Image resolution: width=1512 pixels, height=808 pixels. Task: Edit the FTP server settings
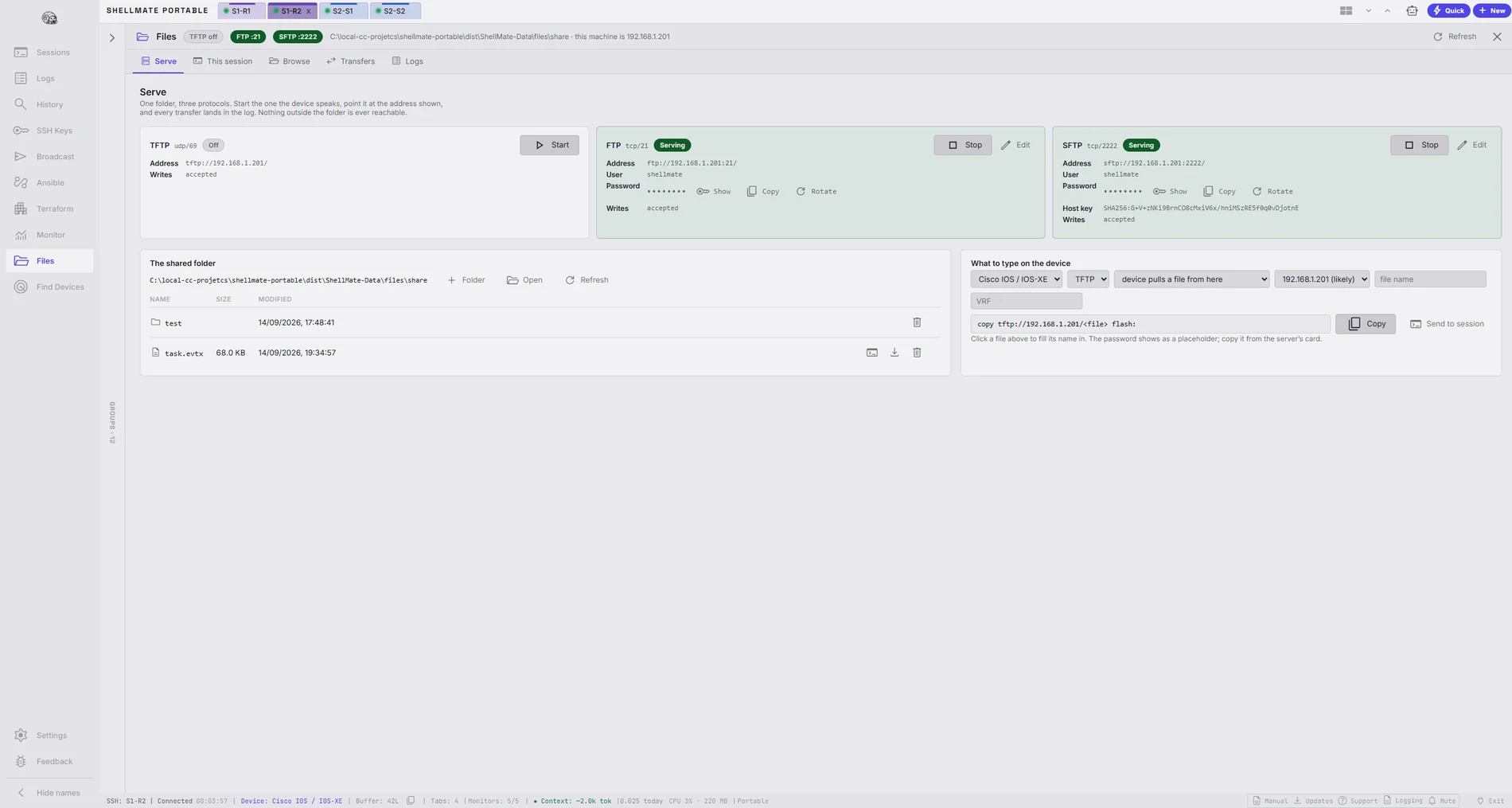click(x=1015, y=145)
